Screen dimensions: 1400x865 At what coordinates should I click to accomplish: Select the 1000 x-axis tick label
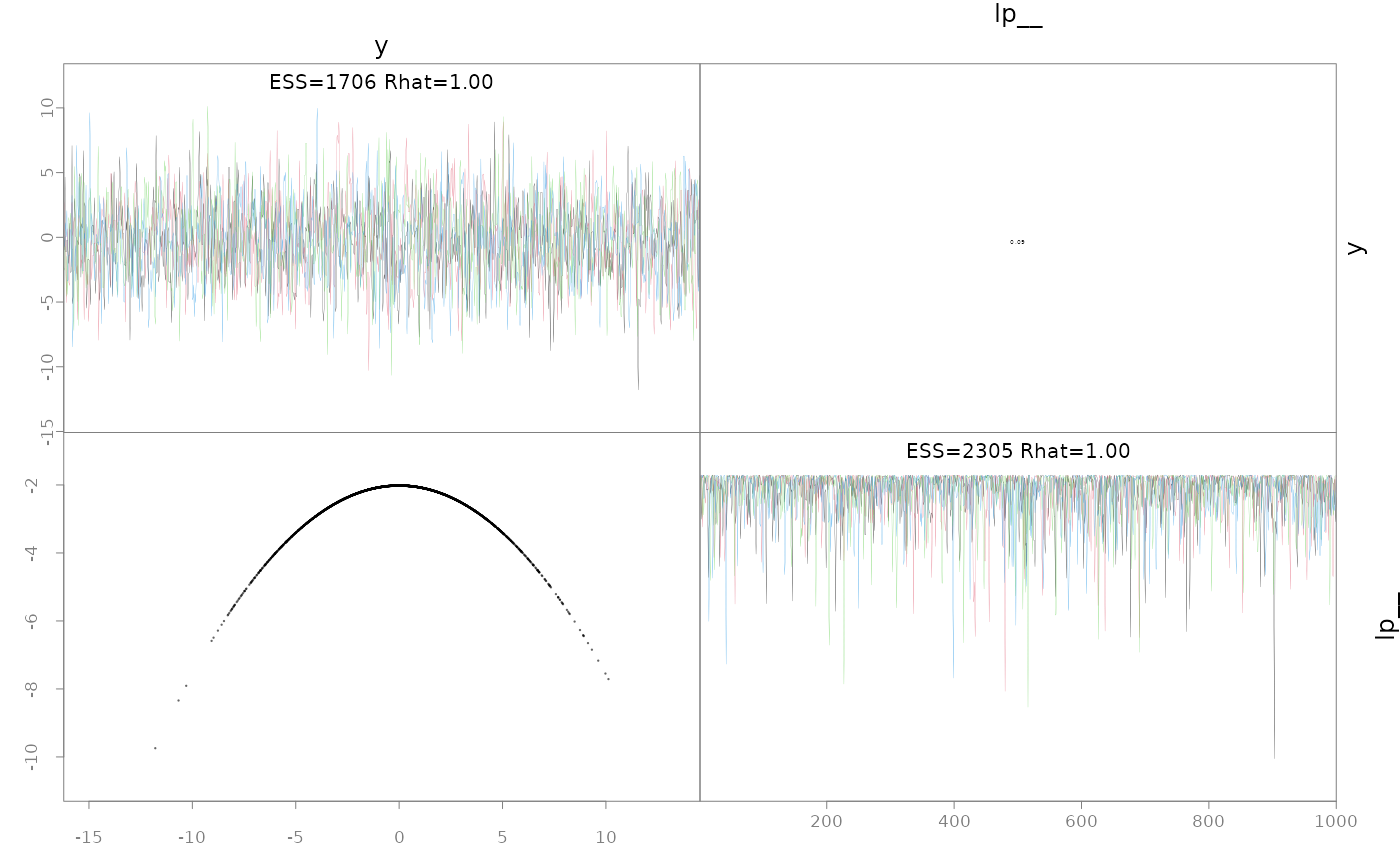[1334, 822]
